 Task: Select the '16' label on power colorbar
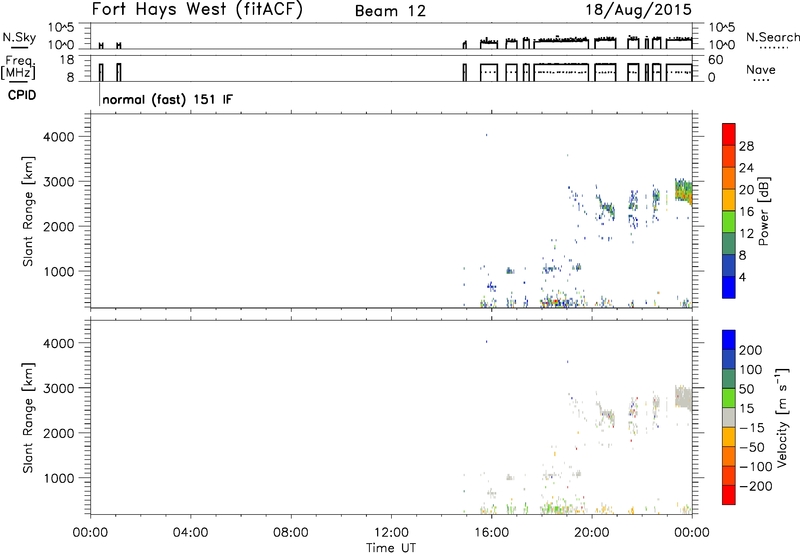[x=746, y=212]
